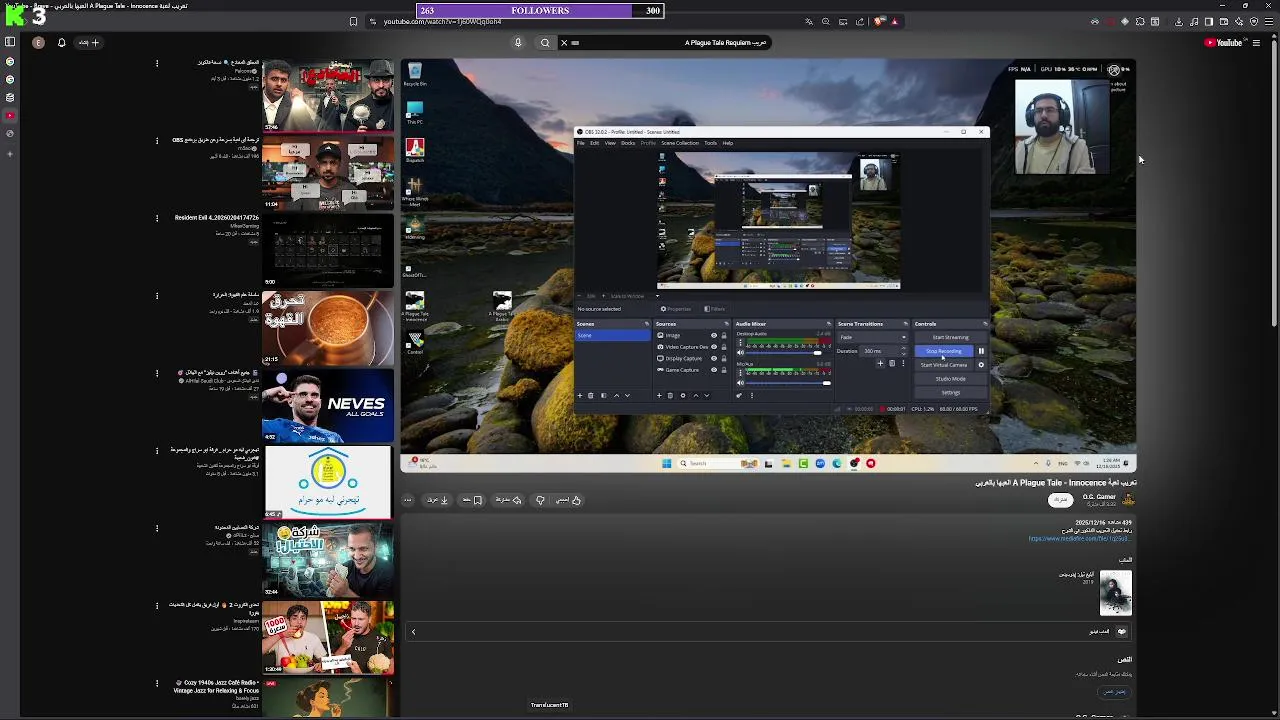The image size is (1280, 720).
Task: Click Start Streaming in OBS Controls
Action: pyautogui.click(x=950, y=337)
